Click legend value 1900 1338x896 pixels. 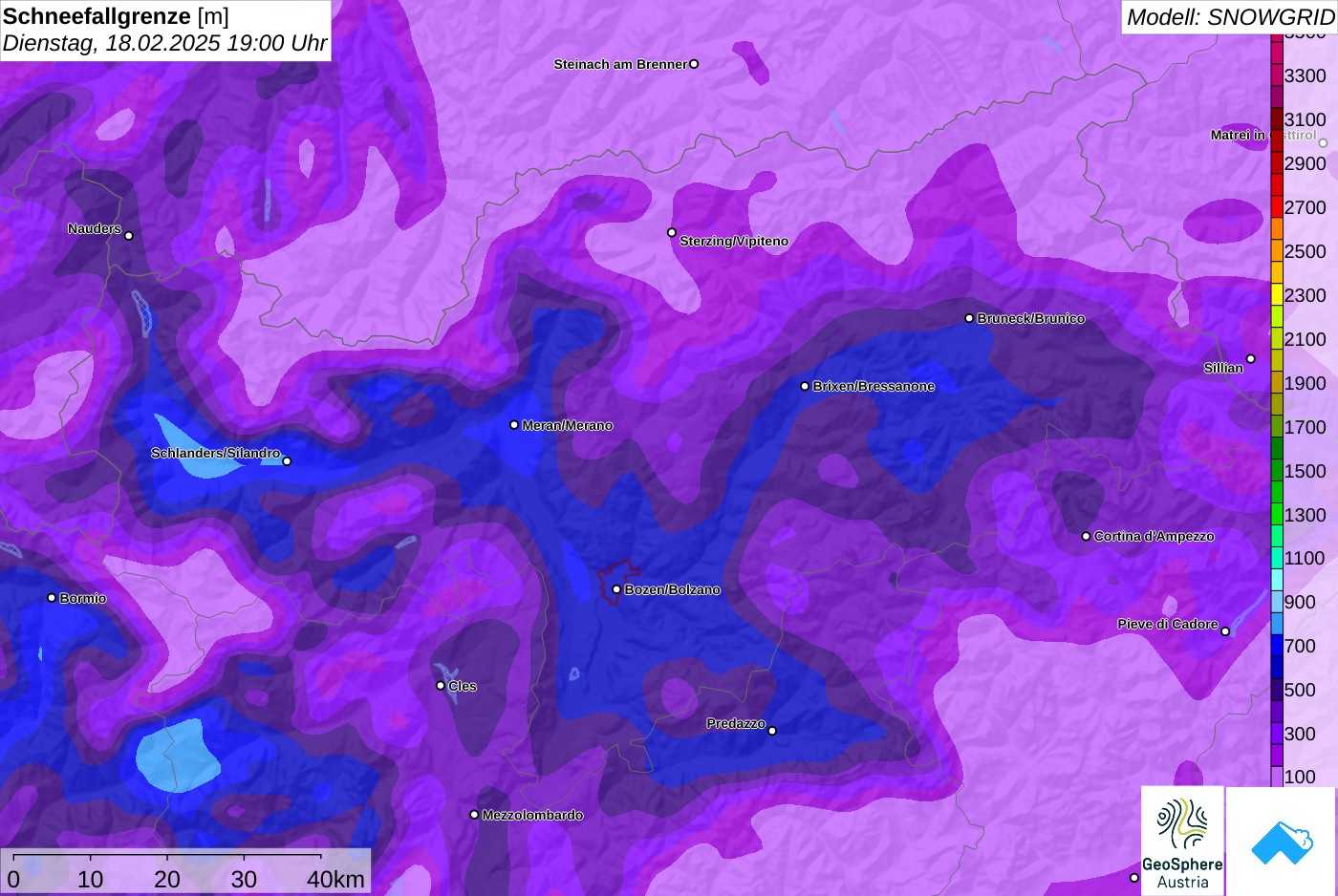[x=1306, y=383]
